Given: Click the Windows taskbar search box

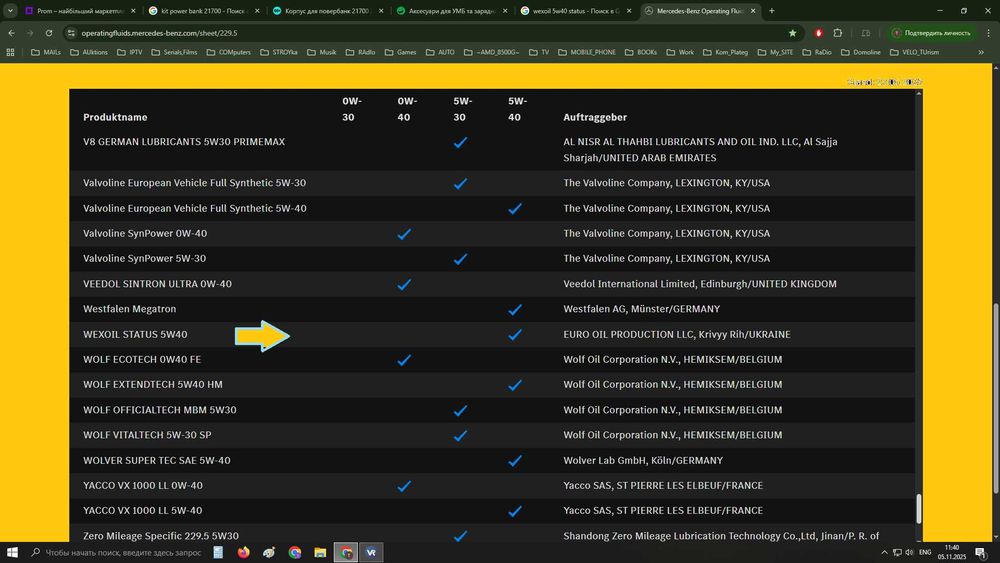Looking at the screenshot, I should point(117,552).
